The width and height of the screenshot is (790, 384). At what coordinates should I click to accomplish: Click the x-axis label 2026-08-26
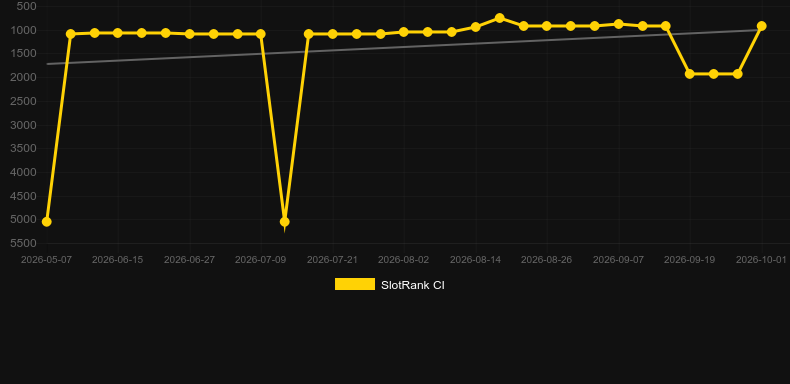click(x=547, y=260)
